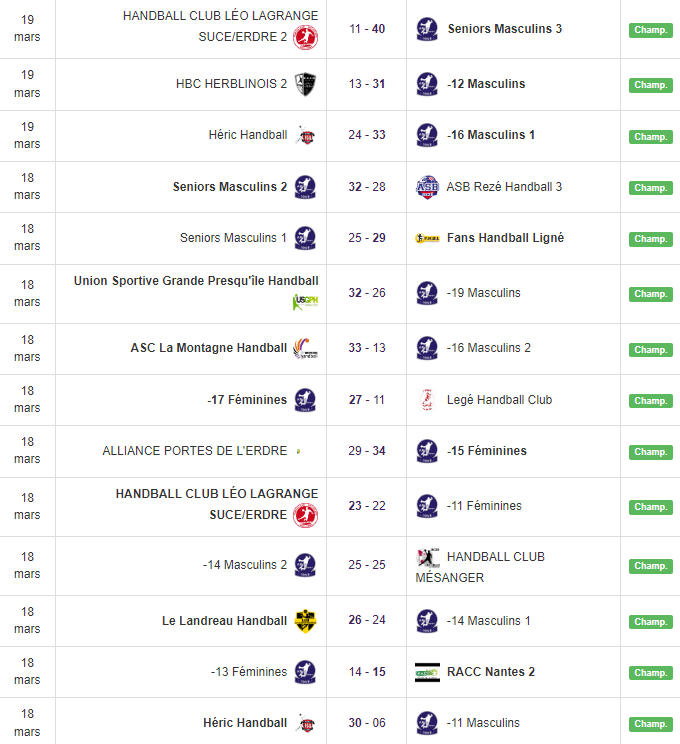680x744 pixels.
Task: Open the Seniors Masculins 3 team link
Action: pos(504,29)
